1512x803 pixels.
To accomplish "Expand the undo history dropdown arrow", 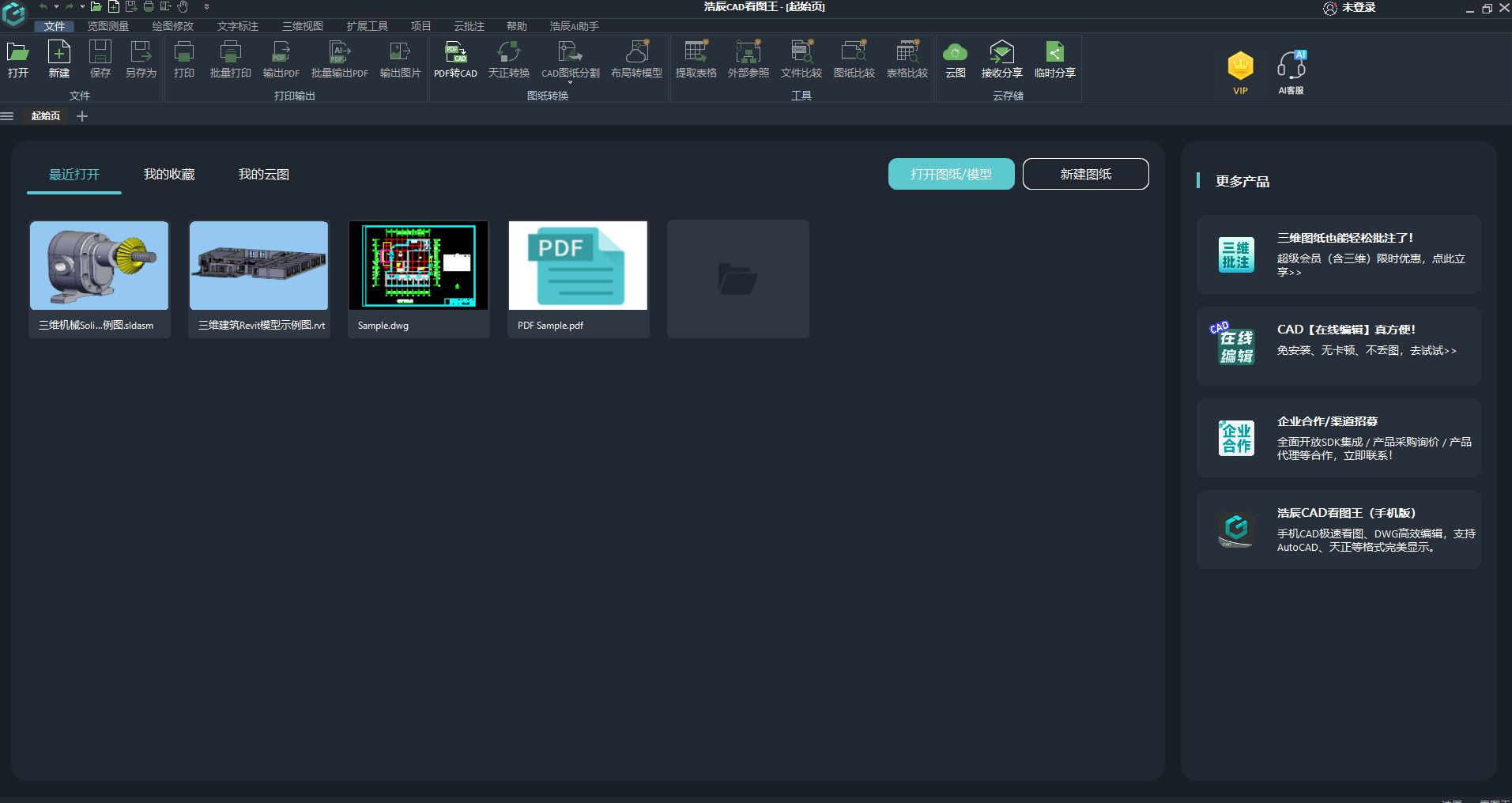I will pyautogui.click(x=56, y=6).
